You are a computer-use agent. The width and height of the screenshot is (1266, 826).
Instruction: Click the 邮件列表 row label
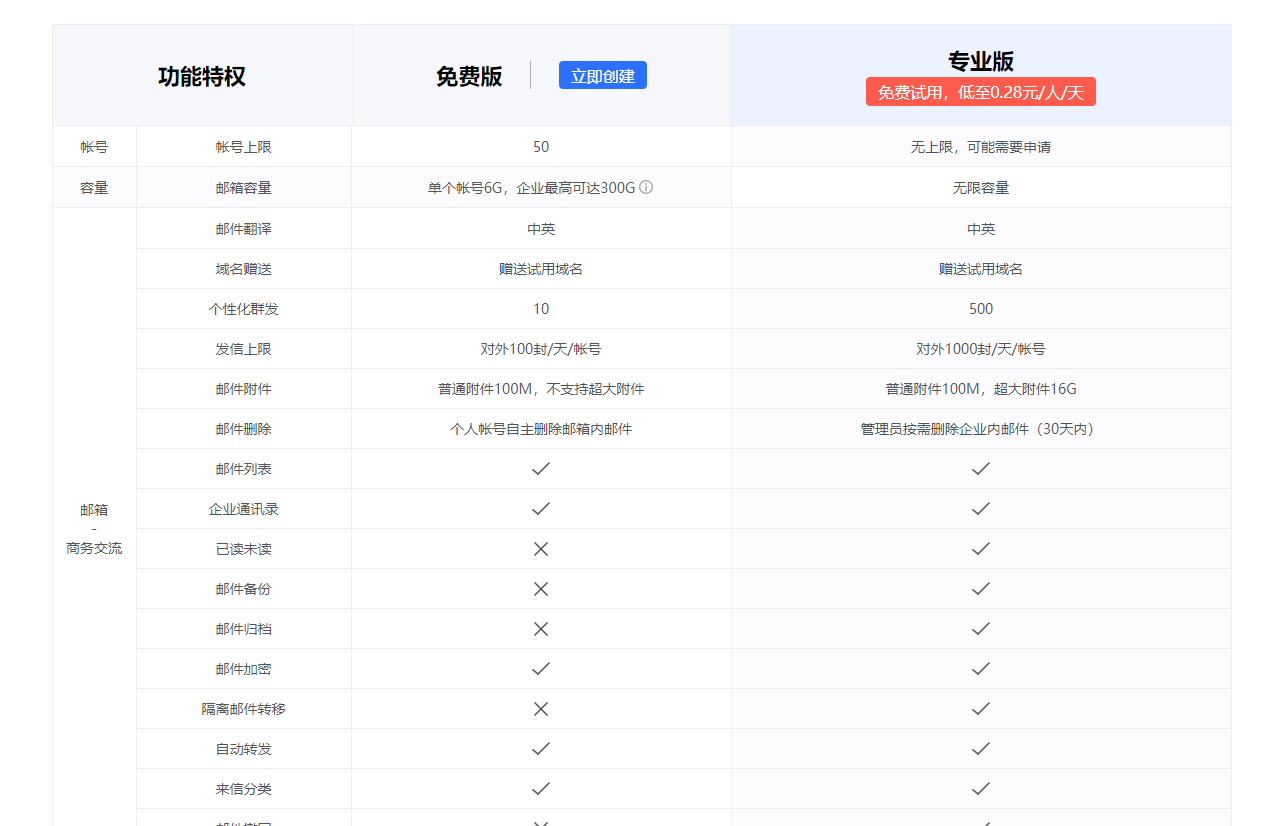click(244, 469)
